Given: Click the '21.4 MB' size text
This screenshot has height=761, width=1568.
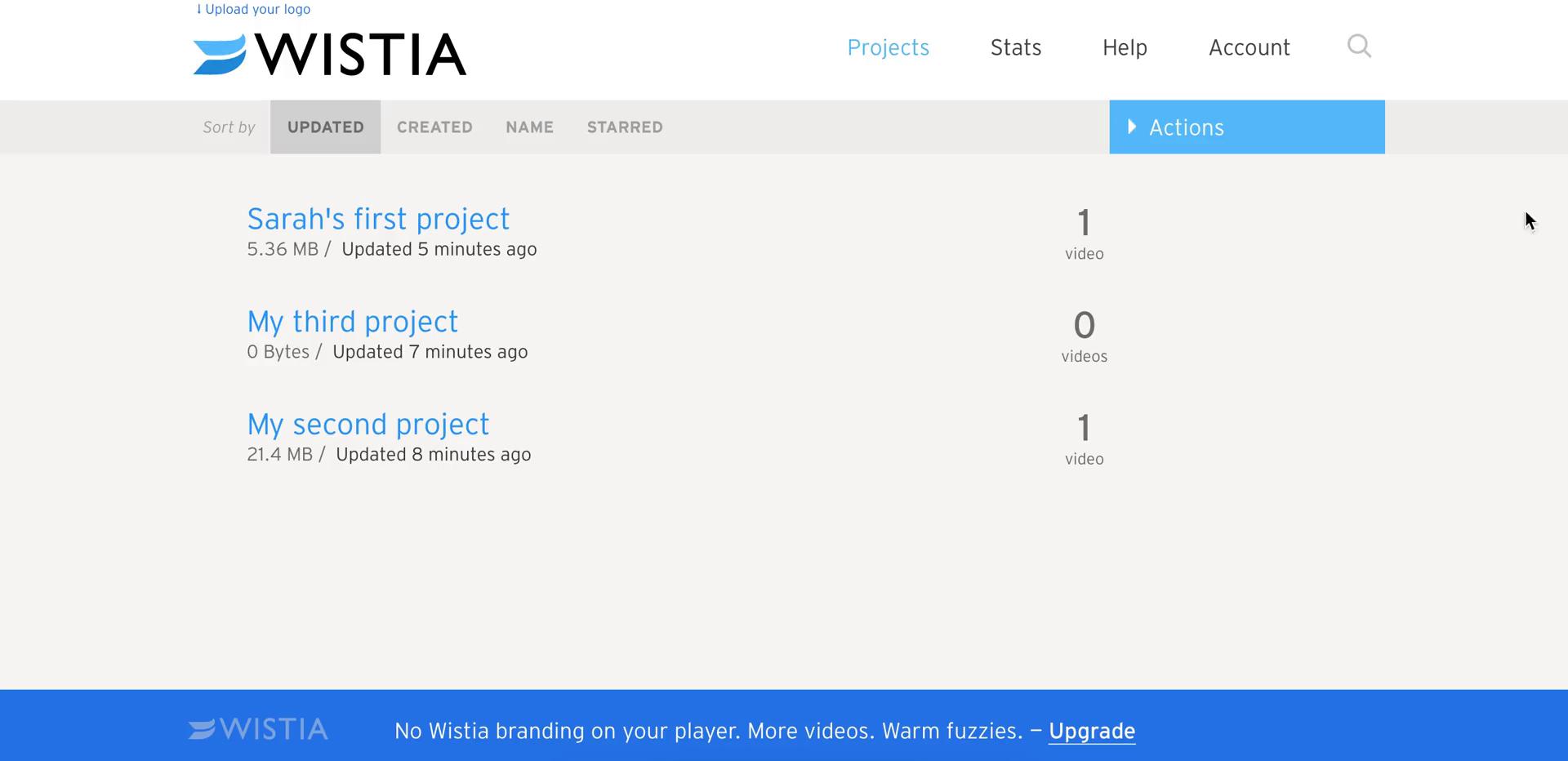Looking at the screenshot, I should coord(280,455).
